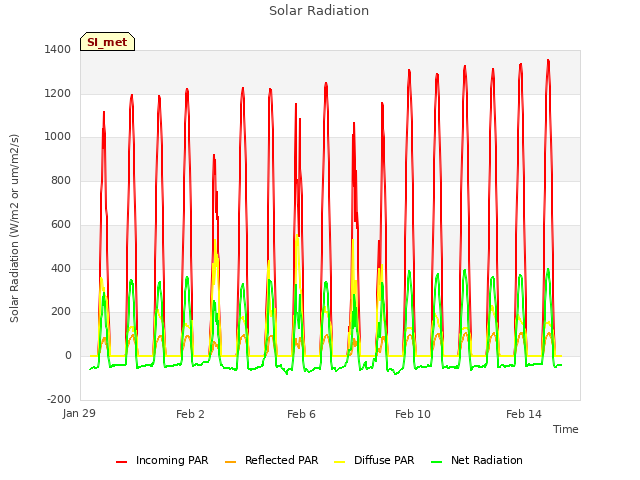
Task: Toggle the Diffuse PAR legend entry
Action: (x=374, y=460)
